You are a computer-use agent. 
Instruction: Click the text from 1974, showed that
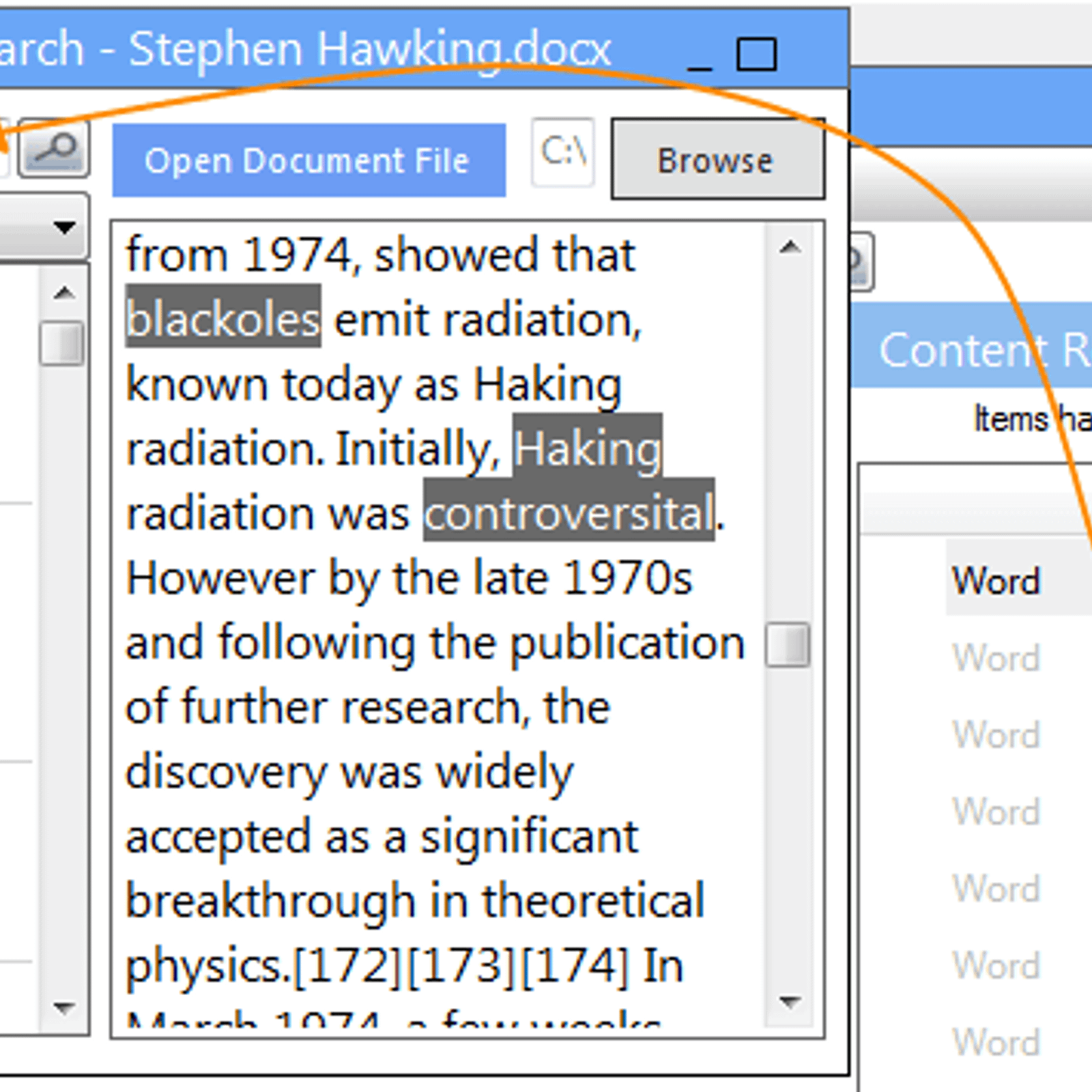point(381,255)
